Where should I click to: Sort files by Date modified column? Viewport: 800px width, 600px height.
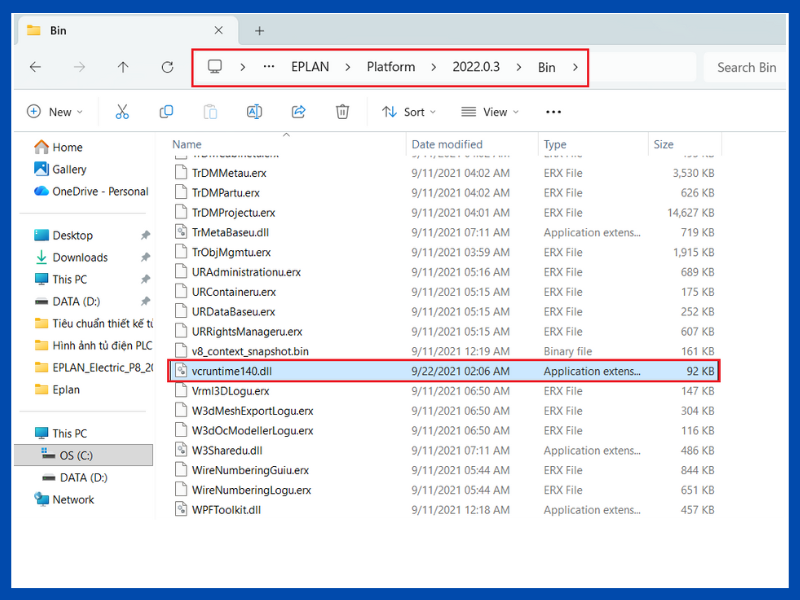click(x=446, y=144)
